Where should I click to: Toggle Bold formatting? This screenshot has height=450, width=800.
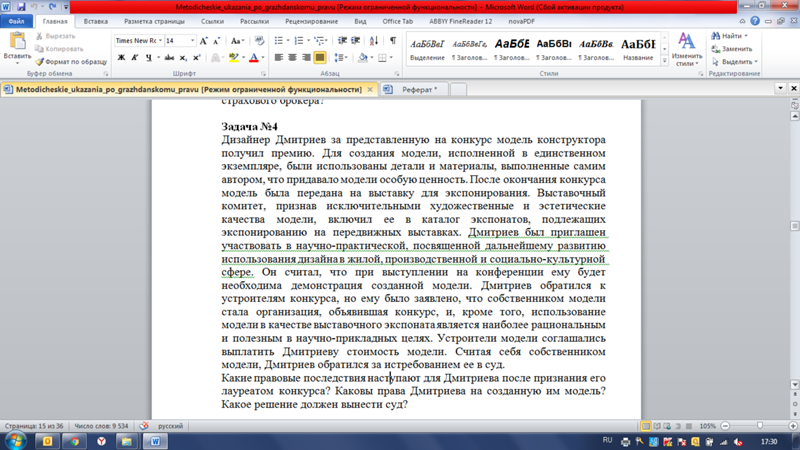pos(122,58)
